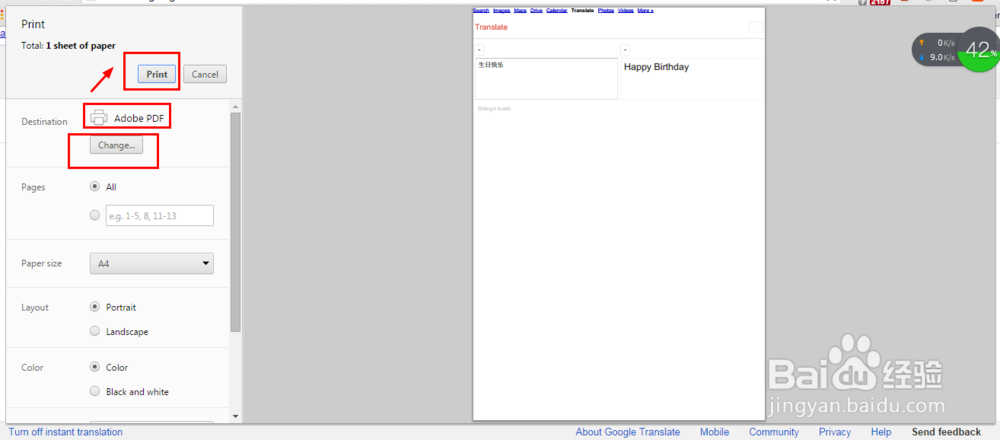The width and height of the screenshot is (1000, 440).
Task: Open the Mobile footer link
Action: pos(714,432)
